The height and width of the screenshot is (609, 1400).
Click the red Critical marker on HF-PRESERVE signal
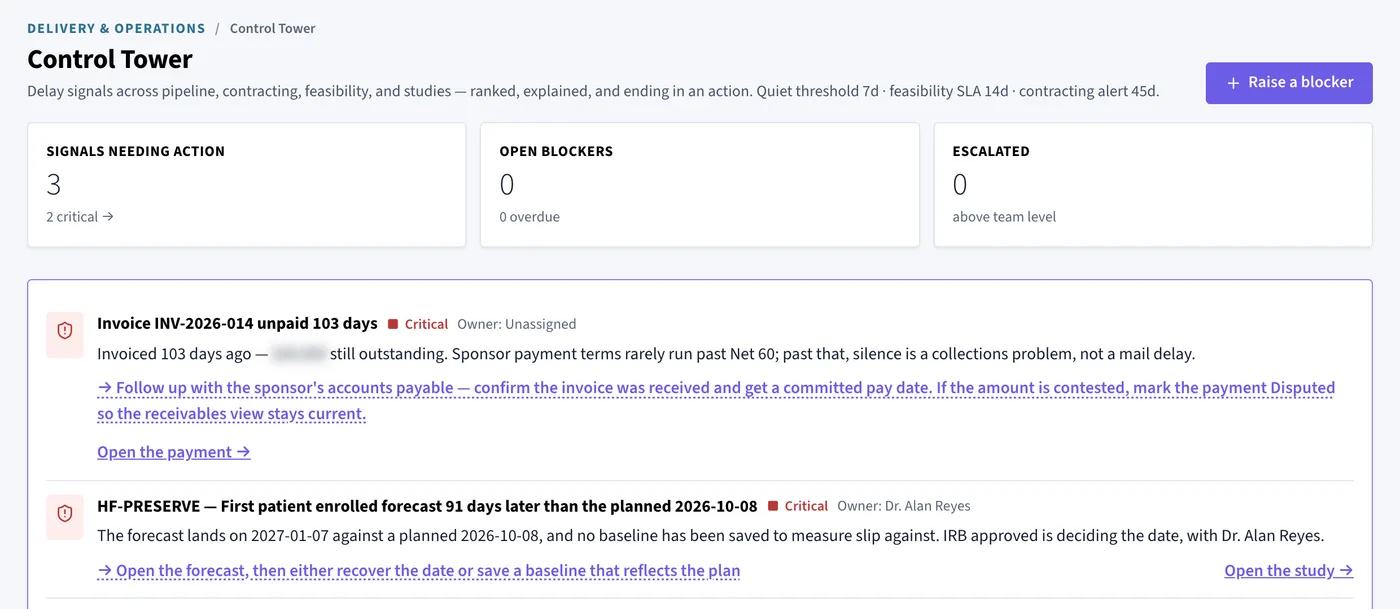pyautogui.click(x=798, y=506)
